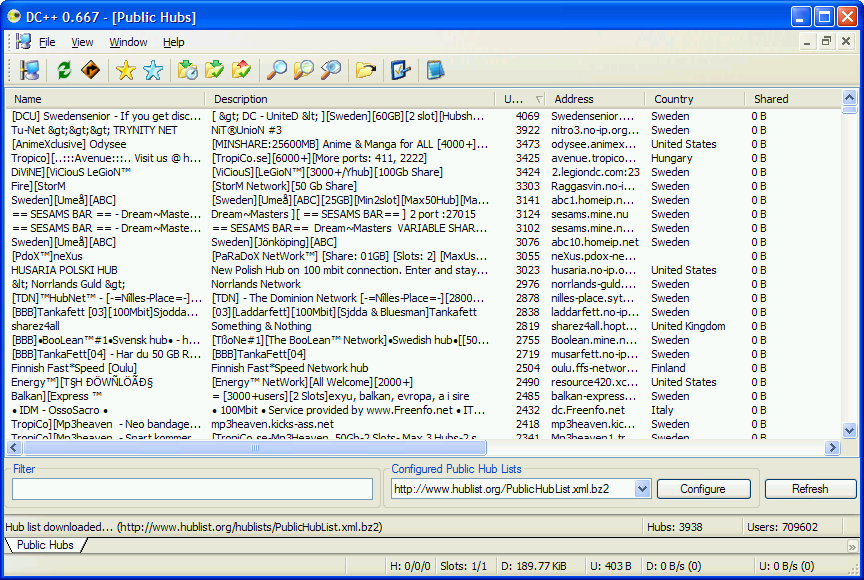Click the horizontal scrollbar right arrow

coord(833,448)
